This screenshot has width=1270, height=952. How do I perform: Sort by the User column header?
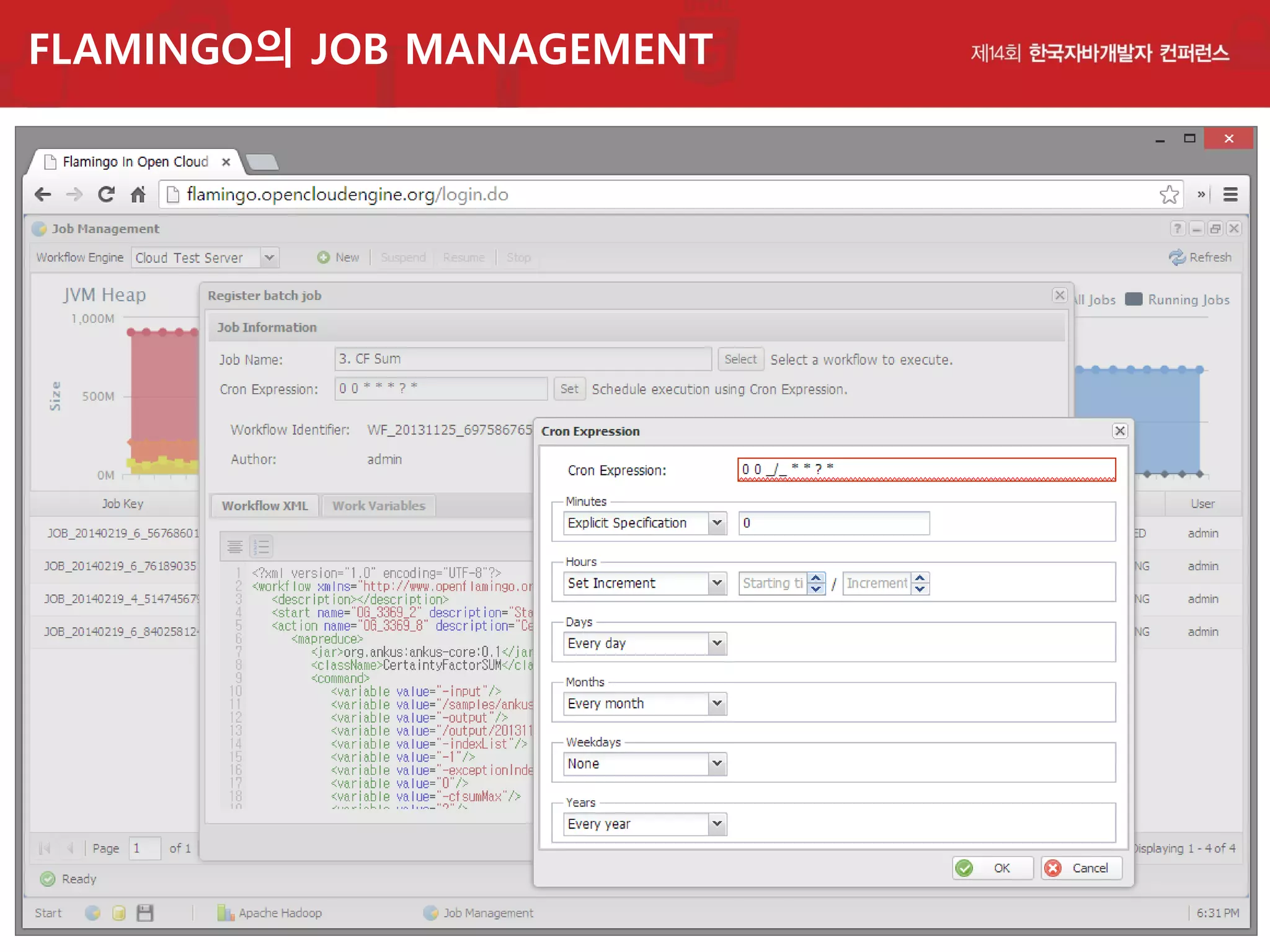click(x=1202, y=504)
